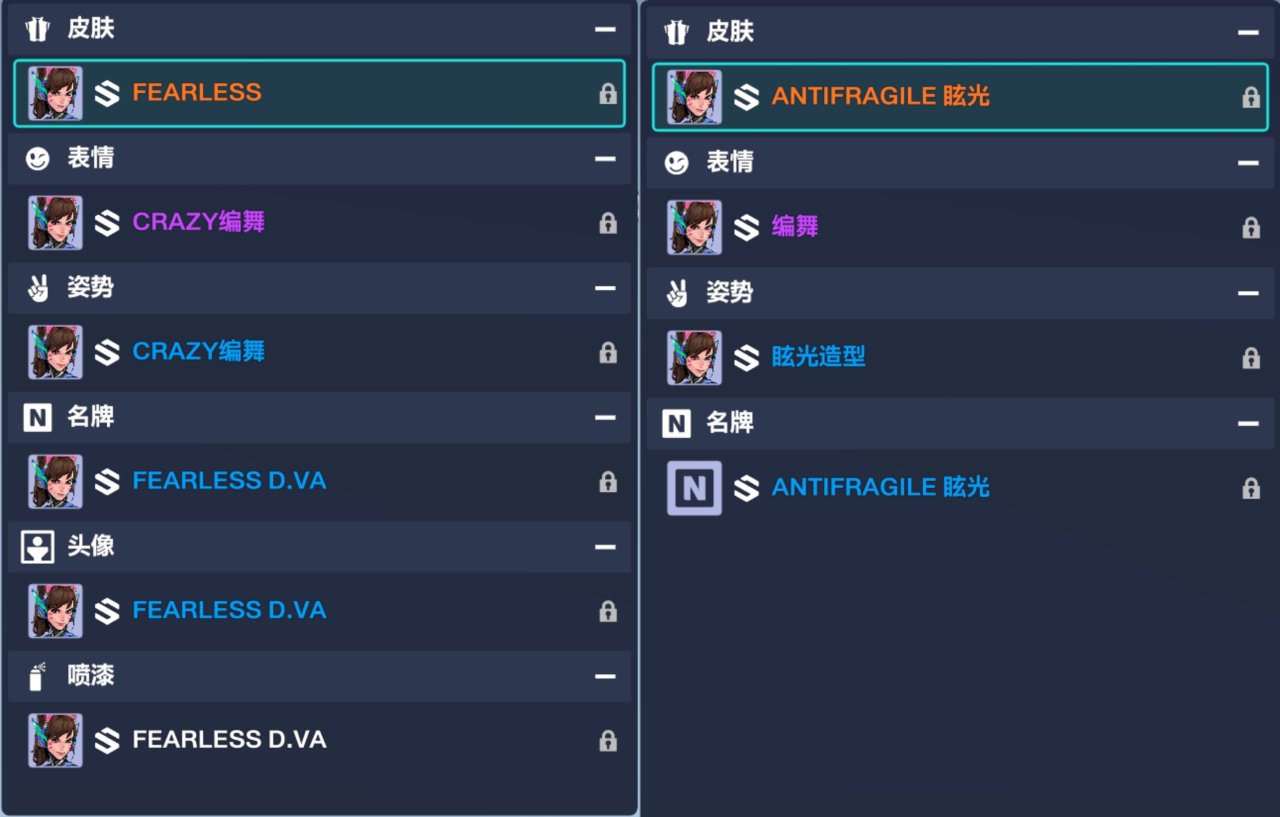The image size is (1280, 817).
Task: Select the purple CRAZY编舞 emote item
Action: point(198,222)
